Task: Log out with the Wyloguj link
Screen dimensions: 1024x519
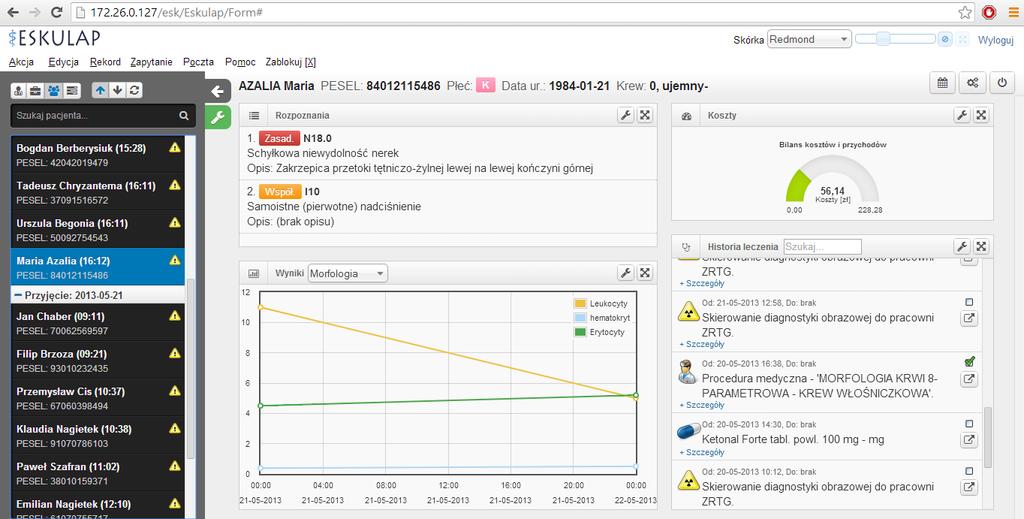Action: click(x=995, y=40)
